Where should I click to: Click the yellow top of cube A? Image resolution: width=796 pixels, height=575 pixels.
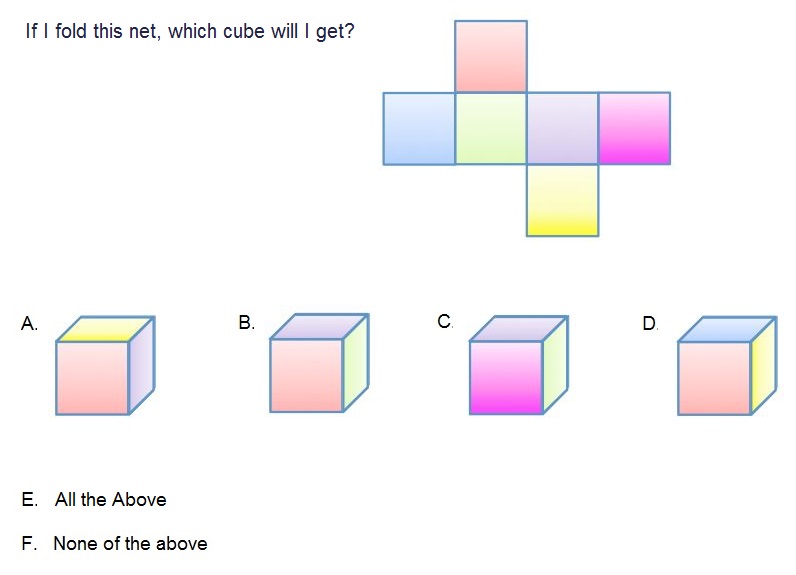105,328
